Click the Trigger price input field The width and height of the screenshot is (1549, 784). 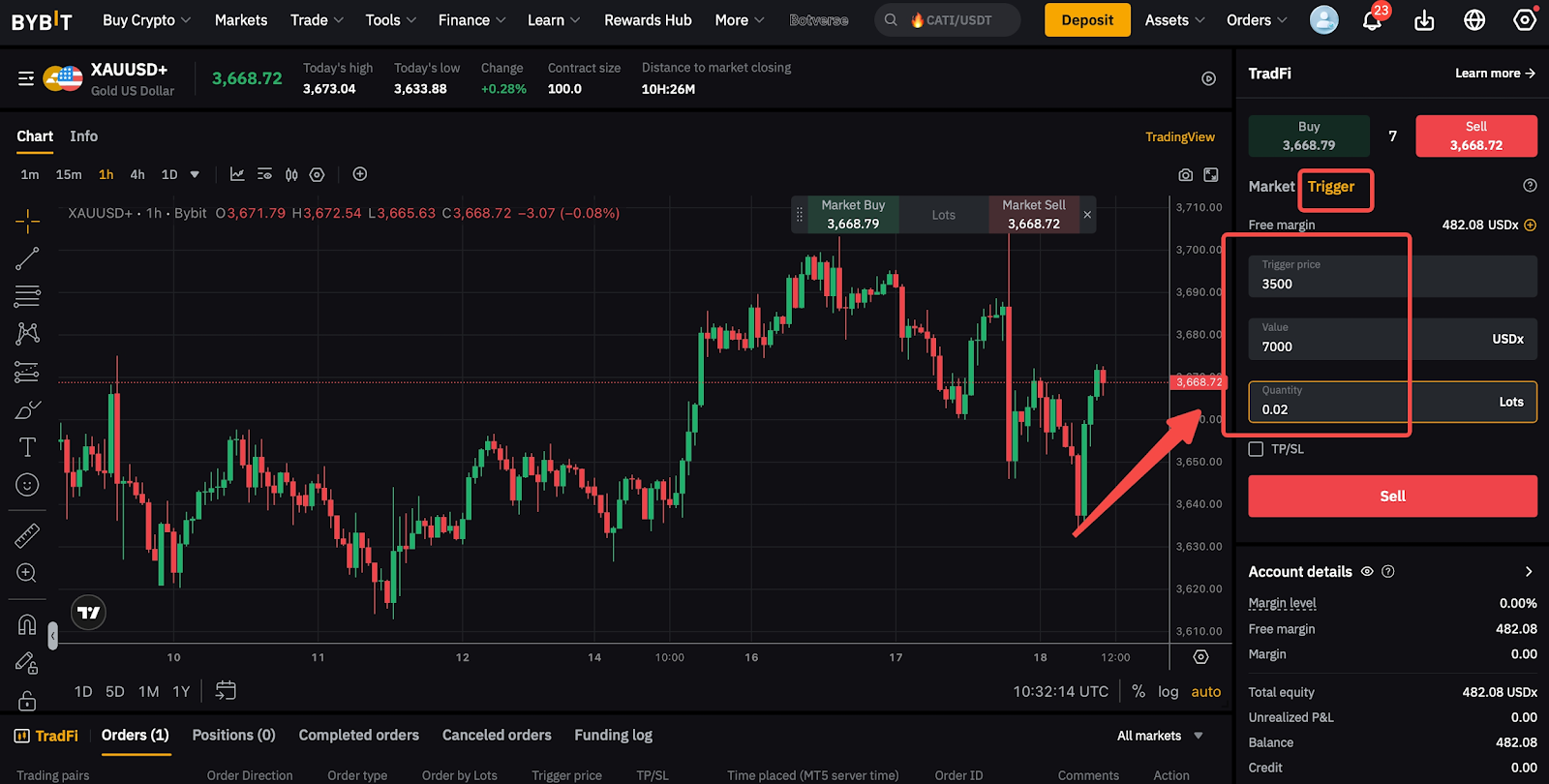coord(1392,277)
